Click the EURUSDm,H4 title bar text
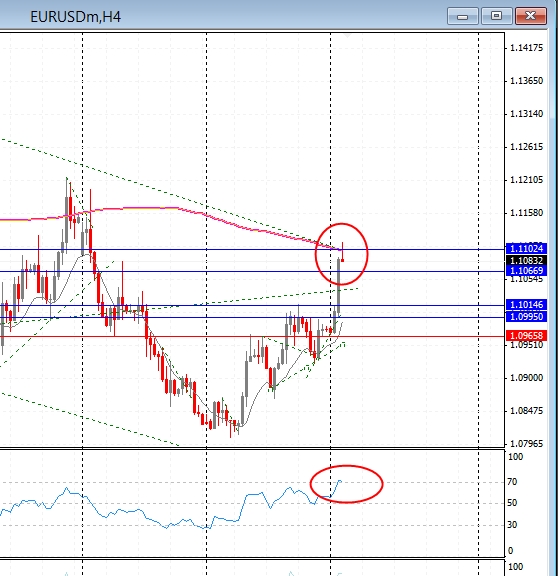 point(75,17)
